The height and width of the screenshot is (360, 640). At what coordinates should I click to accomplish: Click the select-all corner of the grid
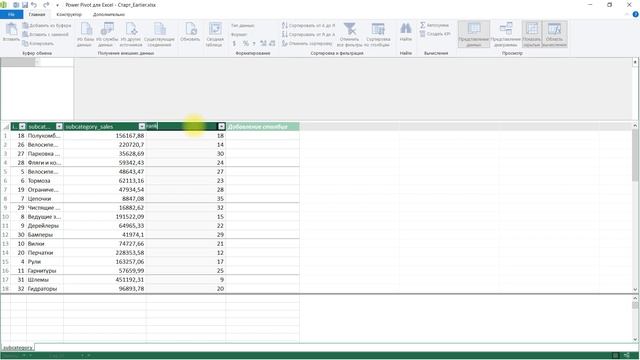tap(5, 127)
